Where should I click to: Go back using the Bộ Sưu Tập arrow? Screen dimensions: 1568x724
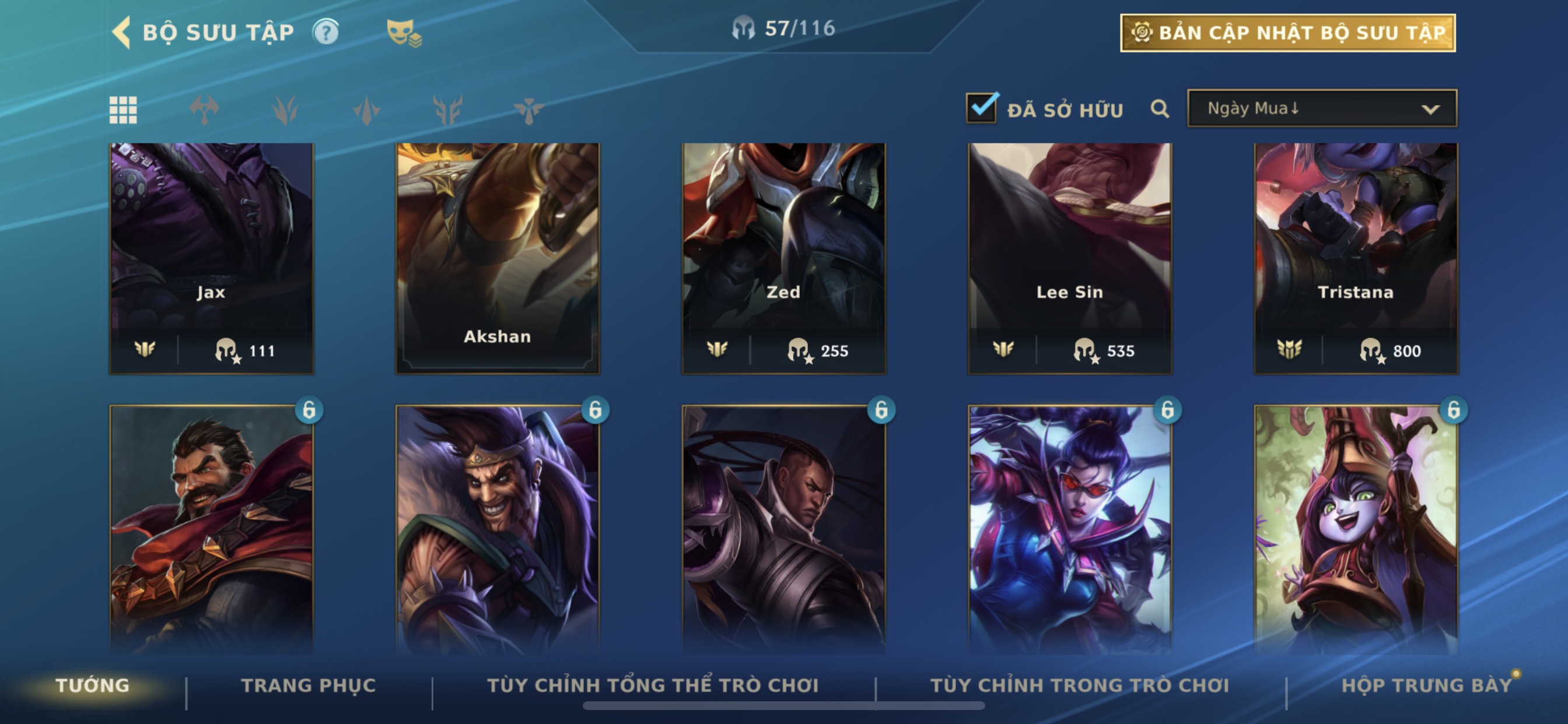121,31
